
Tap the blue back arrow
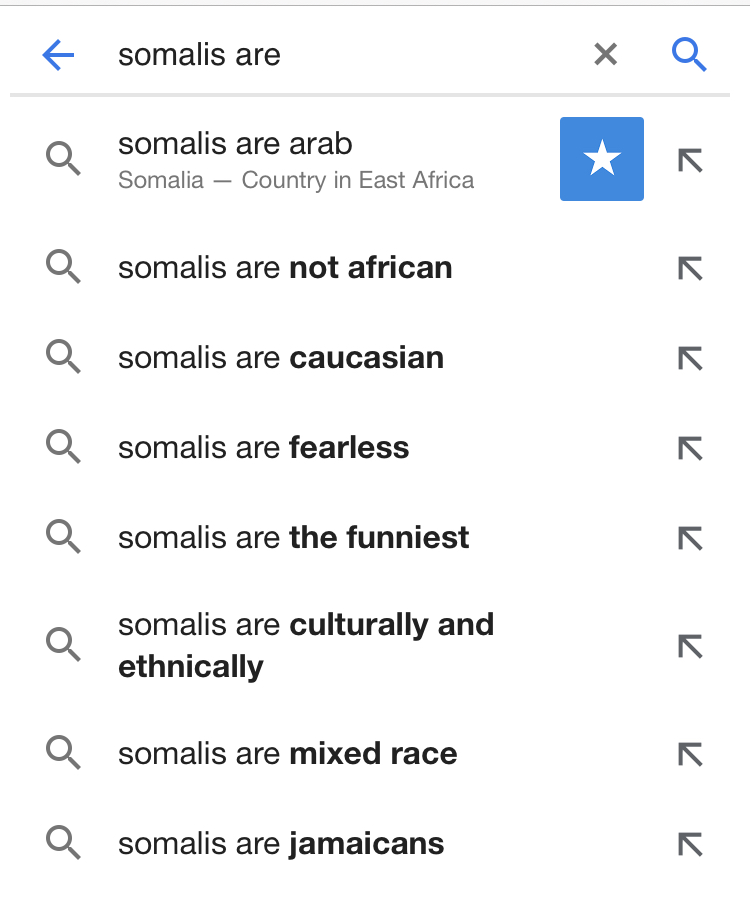pos(58,55)
